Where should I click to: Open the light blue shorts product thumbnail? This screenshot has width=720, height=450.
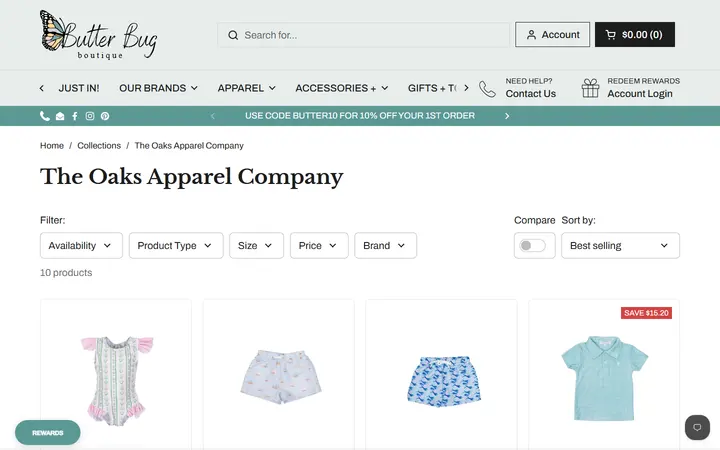click(x=281, y=377)
